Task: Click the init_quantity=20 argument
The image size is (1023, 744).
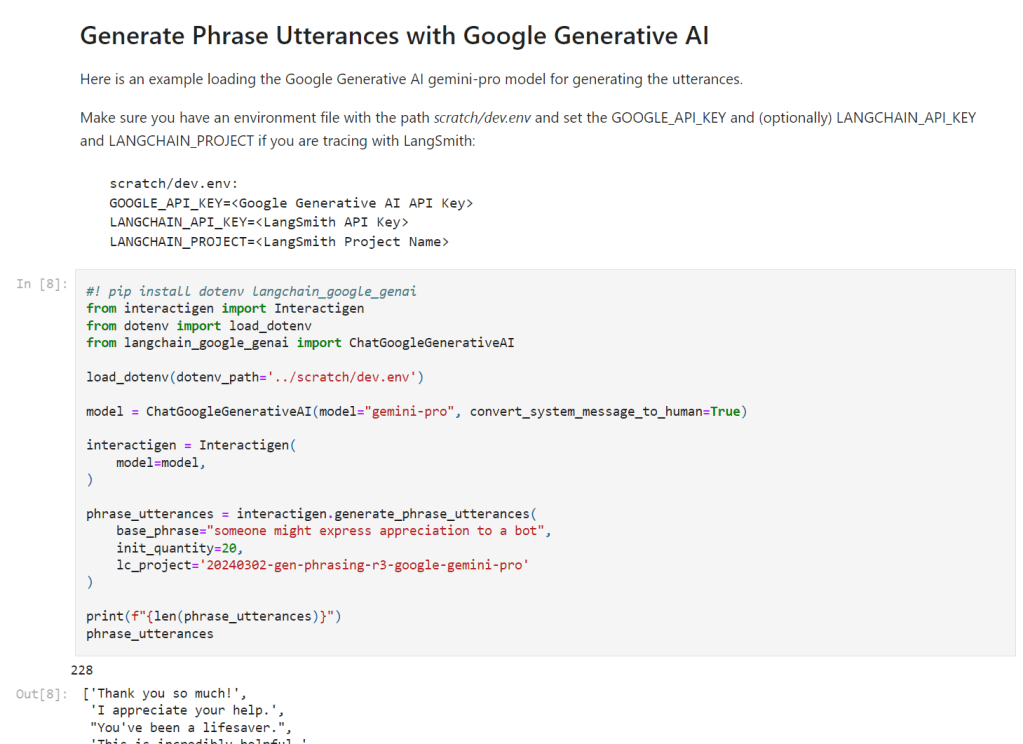Action: coord(180,548)
